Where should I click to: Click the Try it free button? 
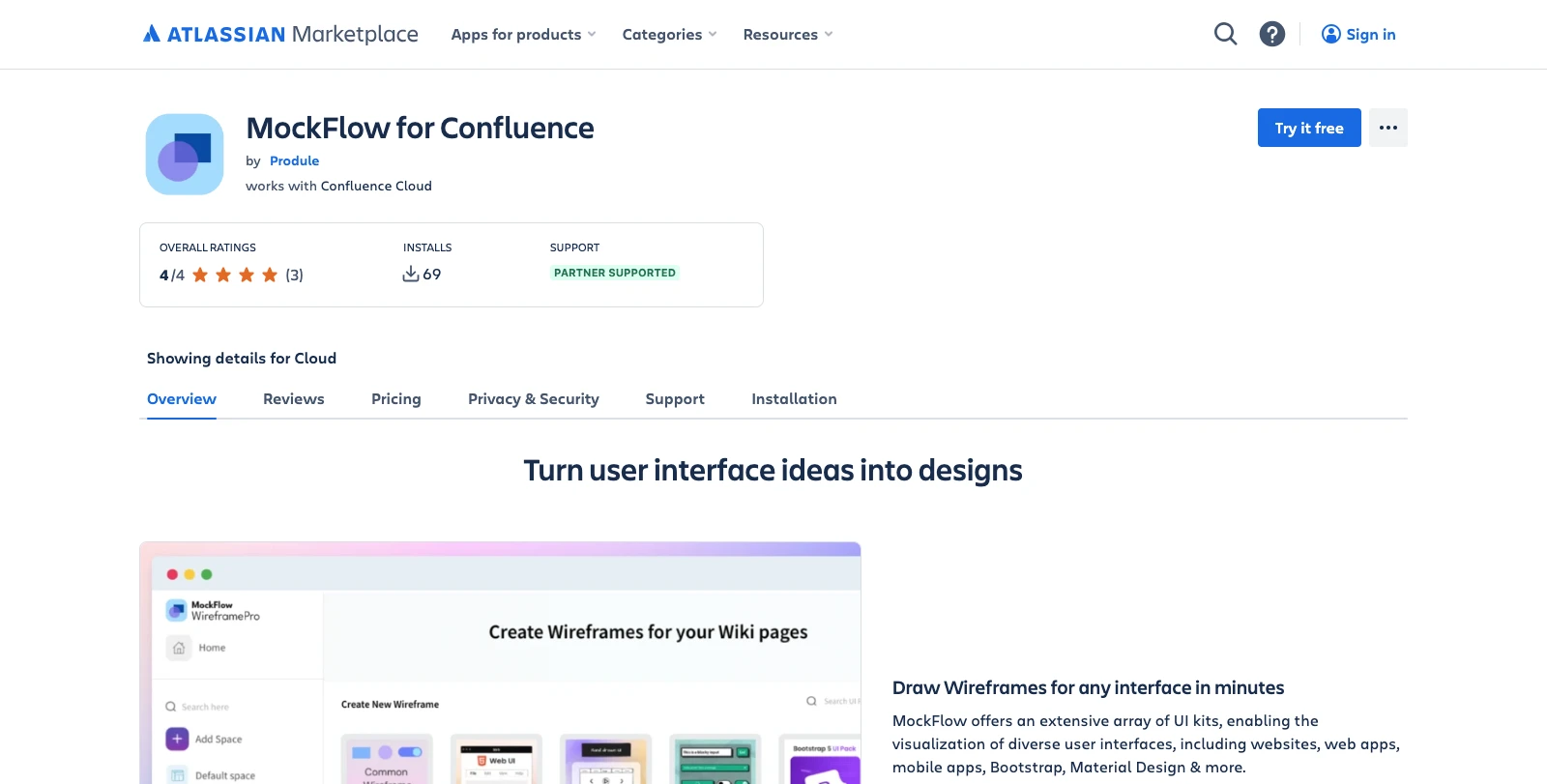(1309, 128)
